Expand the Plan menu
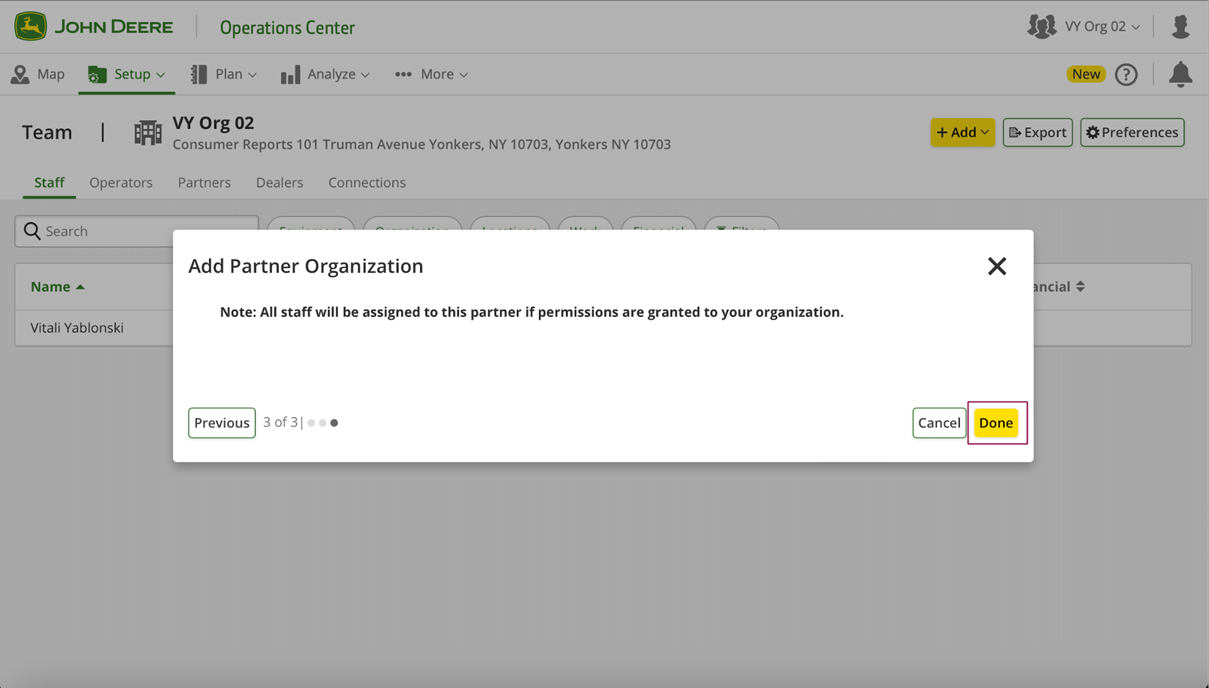This screenshot has height=688, width=1209. [x=224, y=74]
